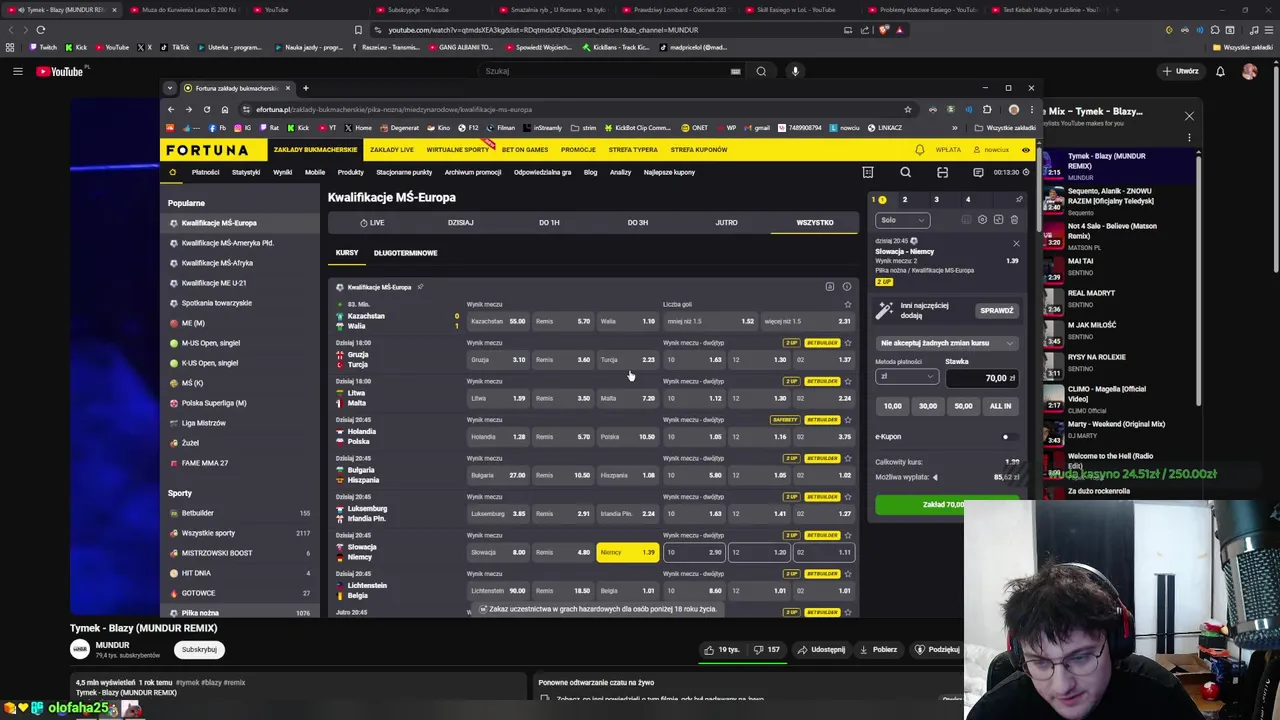Open the DŁUGOTERMINOWE tab
Image resolution: width=1280 pixels, height=720 pixels.
(405, 253)
